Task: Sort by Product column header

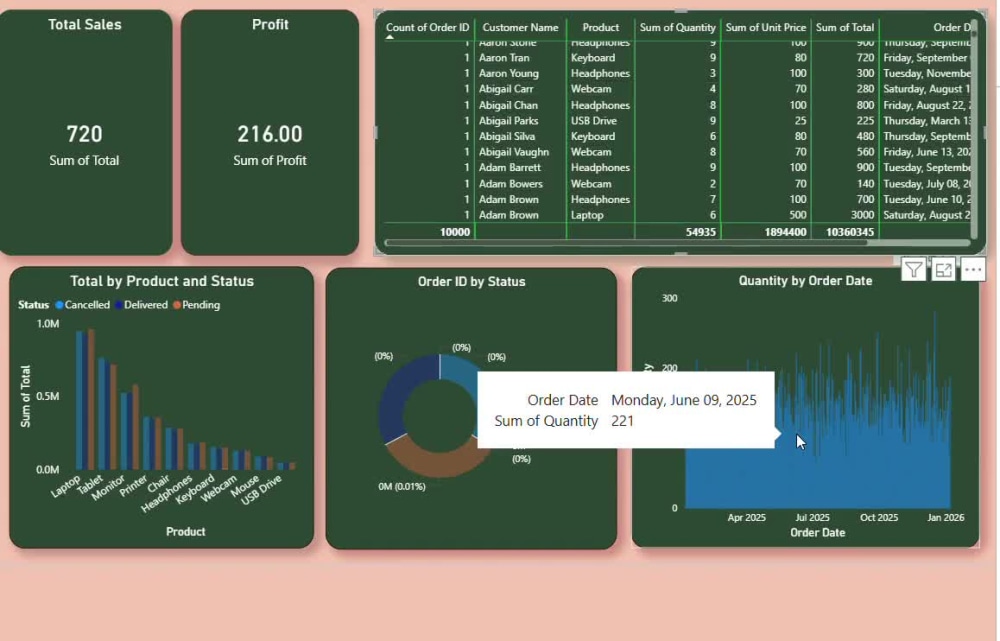Action: click(x=600, y=27)
